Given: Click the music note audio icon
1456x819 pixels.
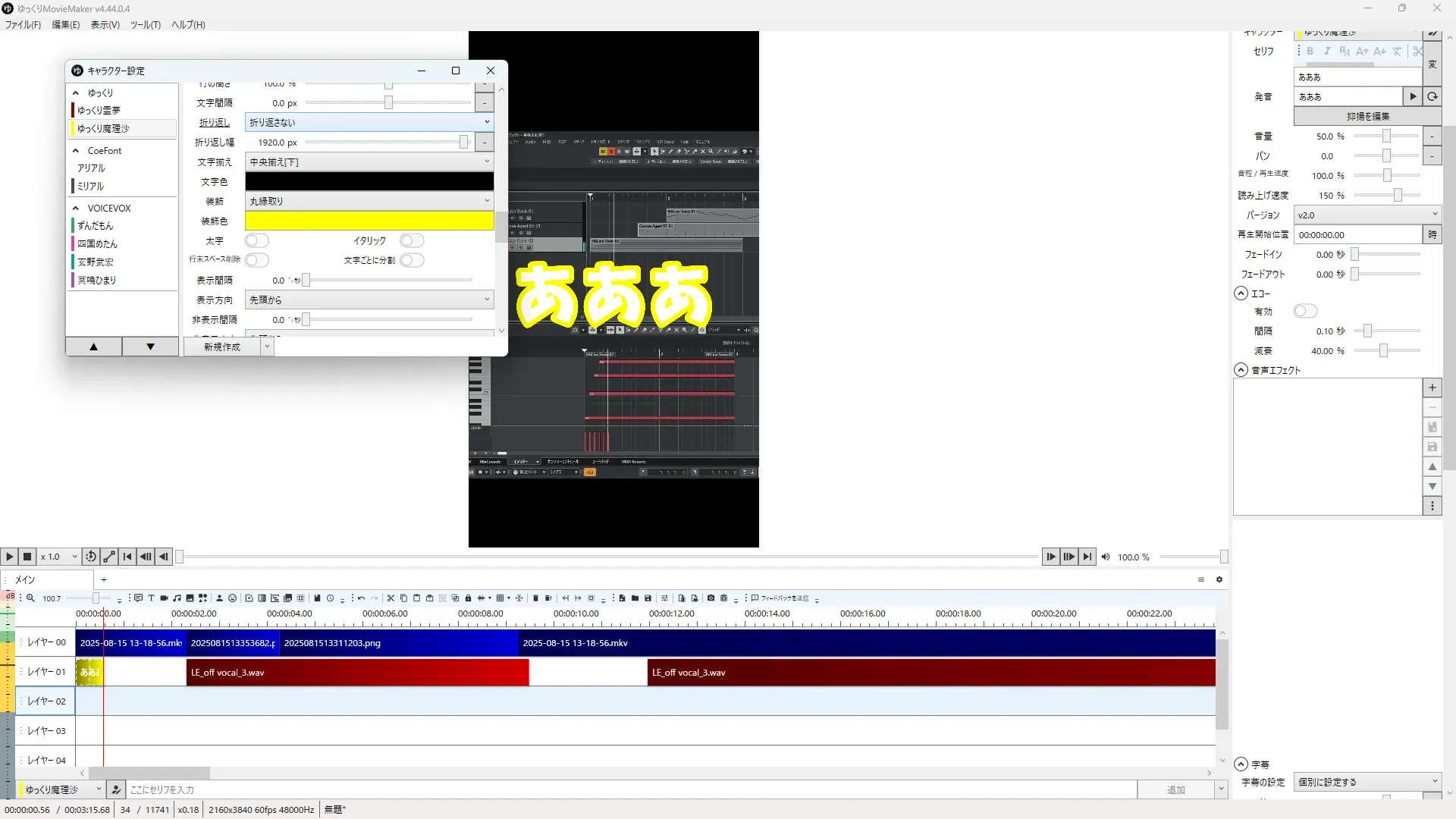Looking at the screenshot, I should coord(177,598).
